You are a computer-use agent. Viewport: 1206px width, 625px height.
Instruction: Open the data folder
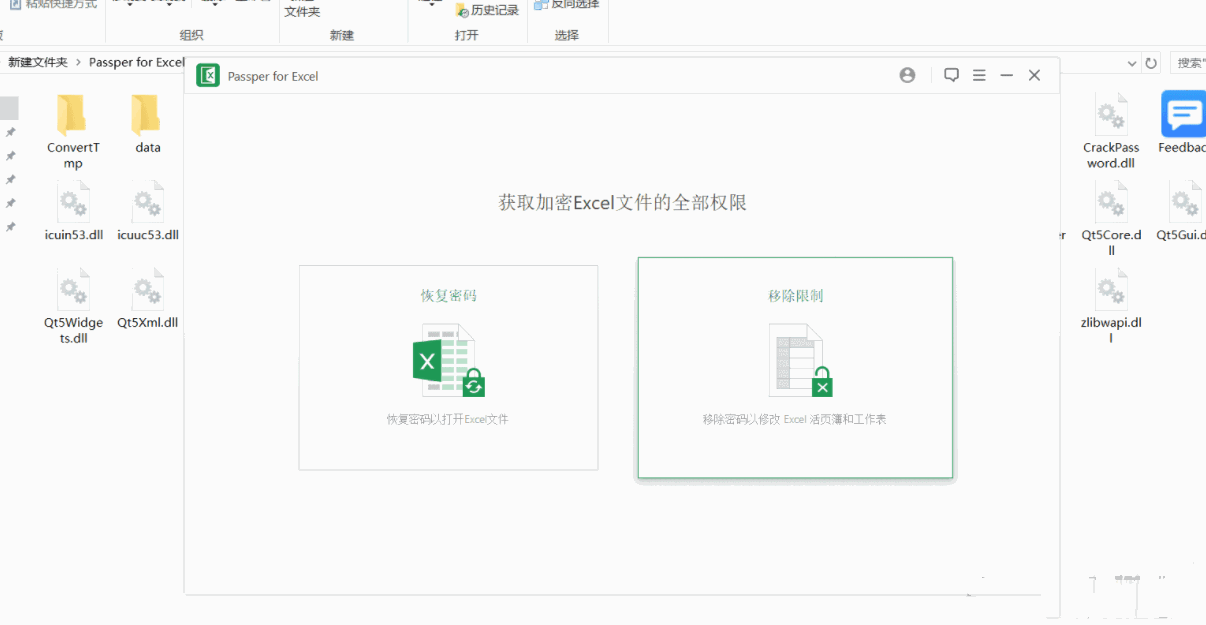click(x=147, y=116)
